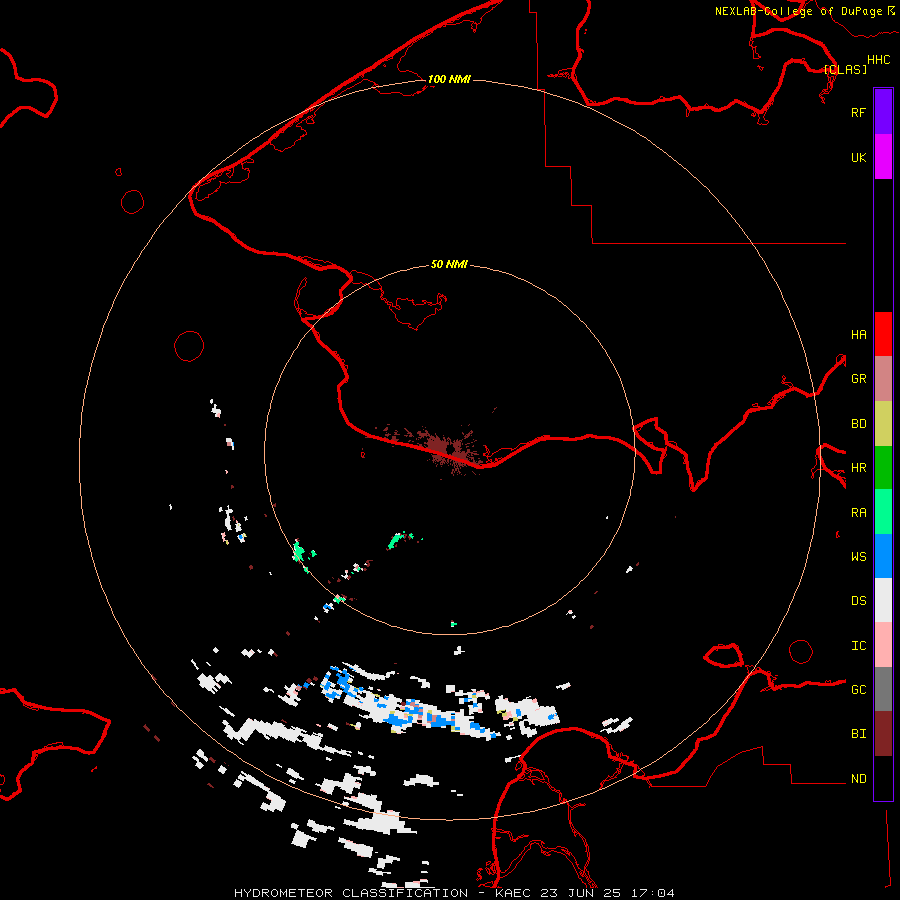Click the IC pink legend swatch
This screenshot has height=900, width=900.
pyautogui.click(x=883, y=645)
